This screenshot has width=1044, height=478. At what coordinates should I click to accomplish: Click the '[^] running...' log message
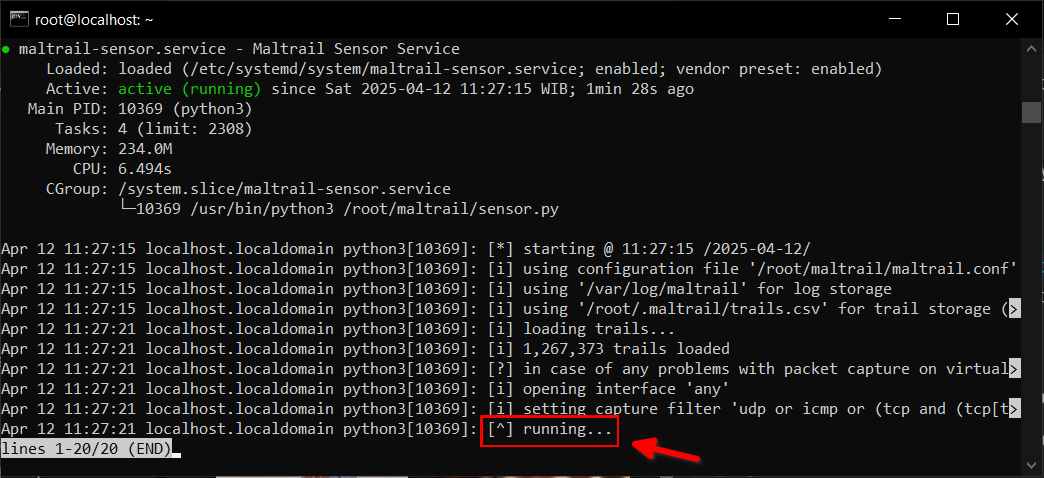click(x=549, y=429)
